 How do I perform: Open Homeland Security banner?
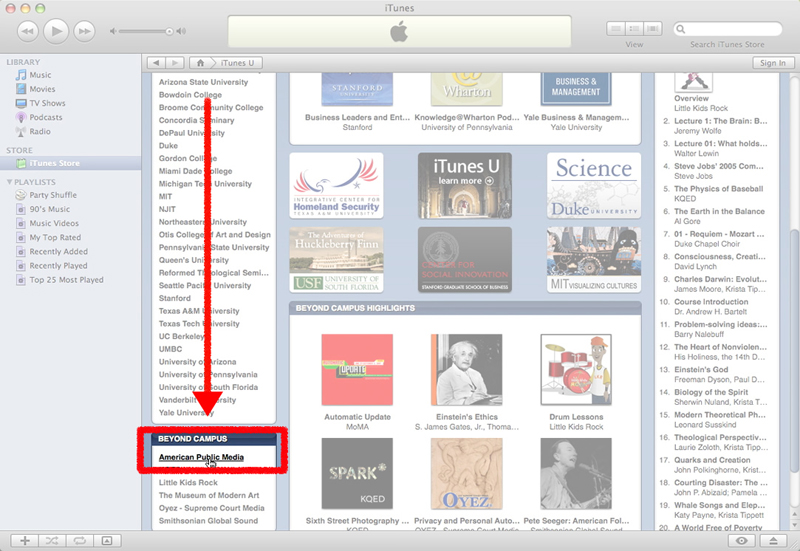(x=336, y=186)
